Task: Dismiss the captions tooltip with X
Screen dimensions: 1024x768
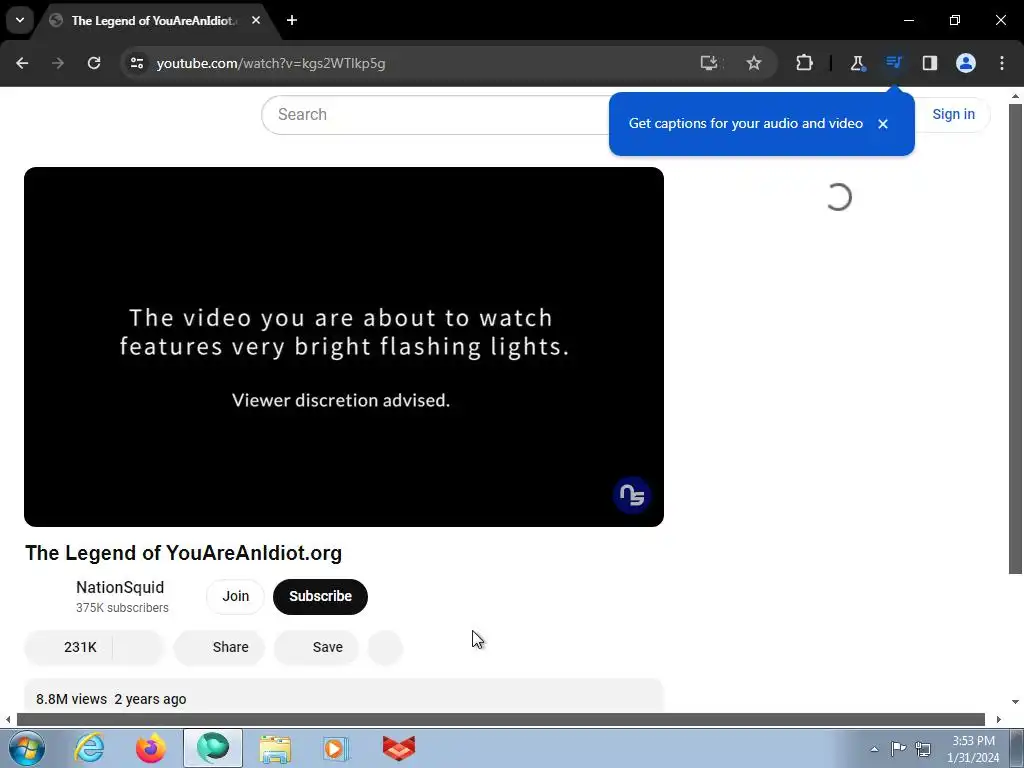Action: [x=883, y=124]
